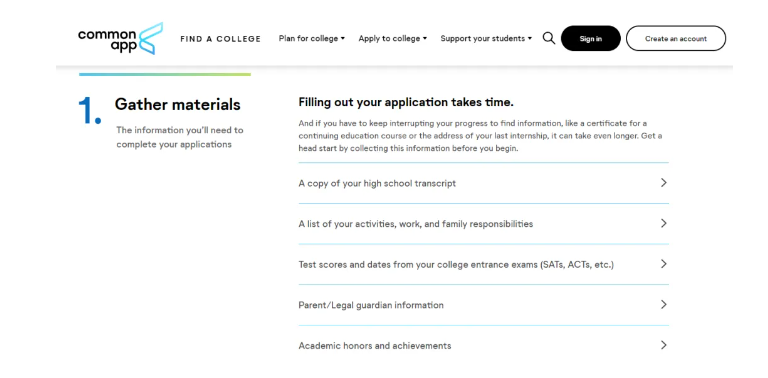Click the arrow next to Parent/Legal guardian information
Image resolution: width=768 pixels, height=378 pixels.
pyautogui.click(x=663, y=305)
